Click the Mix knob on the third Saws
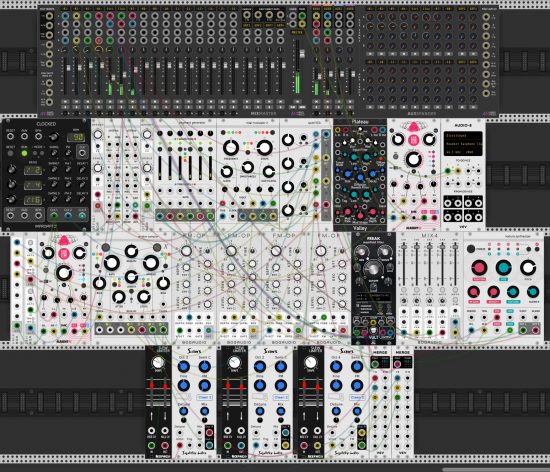 (x=357, y=411)
